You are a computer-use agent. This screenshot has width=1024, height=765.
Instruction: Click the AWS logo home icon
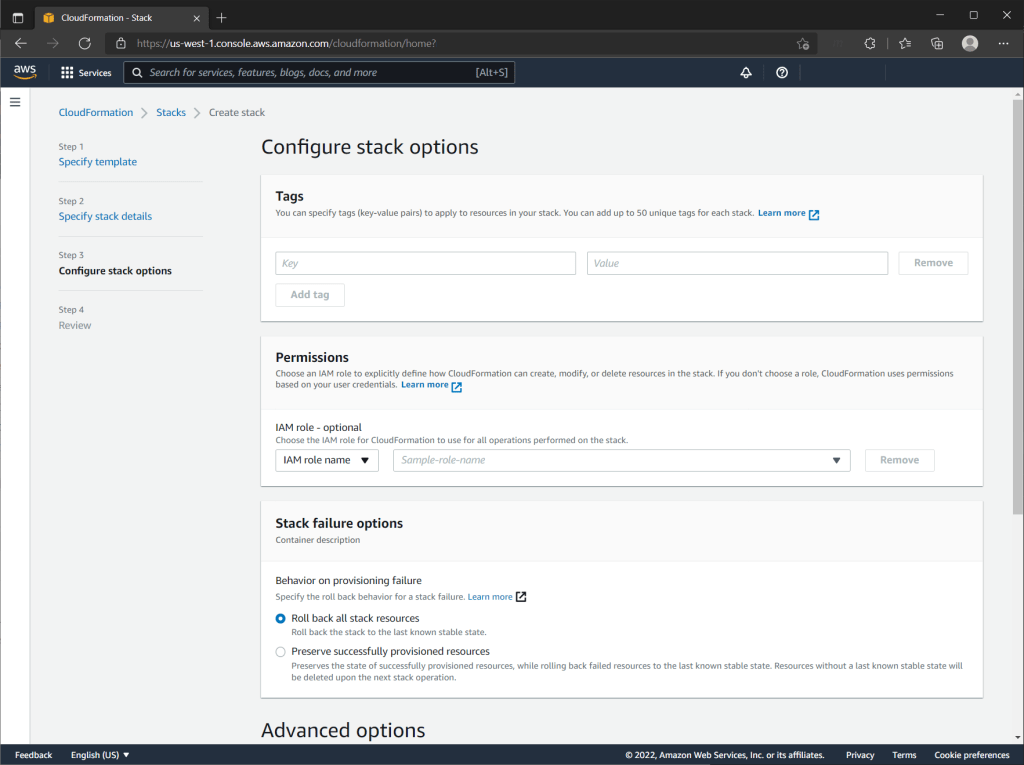point(25,72)
